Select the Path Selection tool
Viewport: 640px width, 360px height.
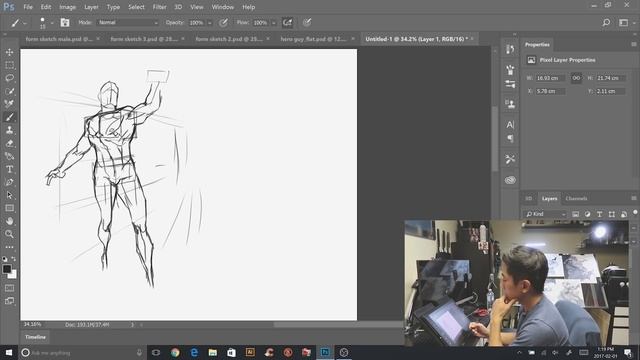[x=9, y=195]
